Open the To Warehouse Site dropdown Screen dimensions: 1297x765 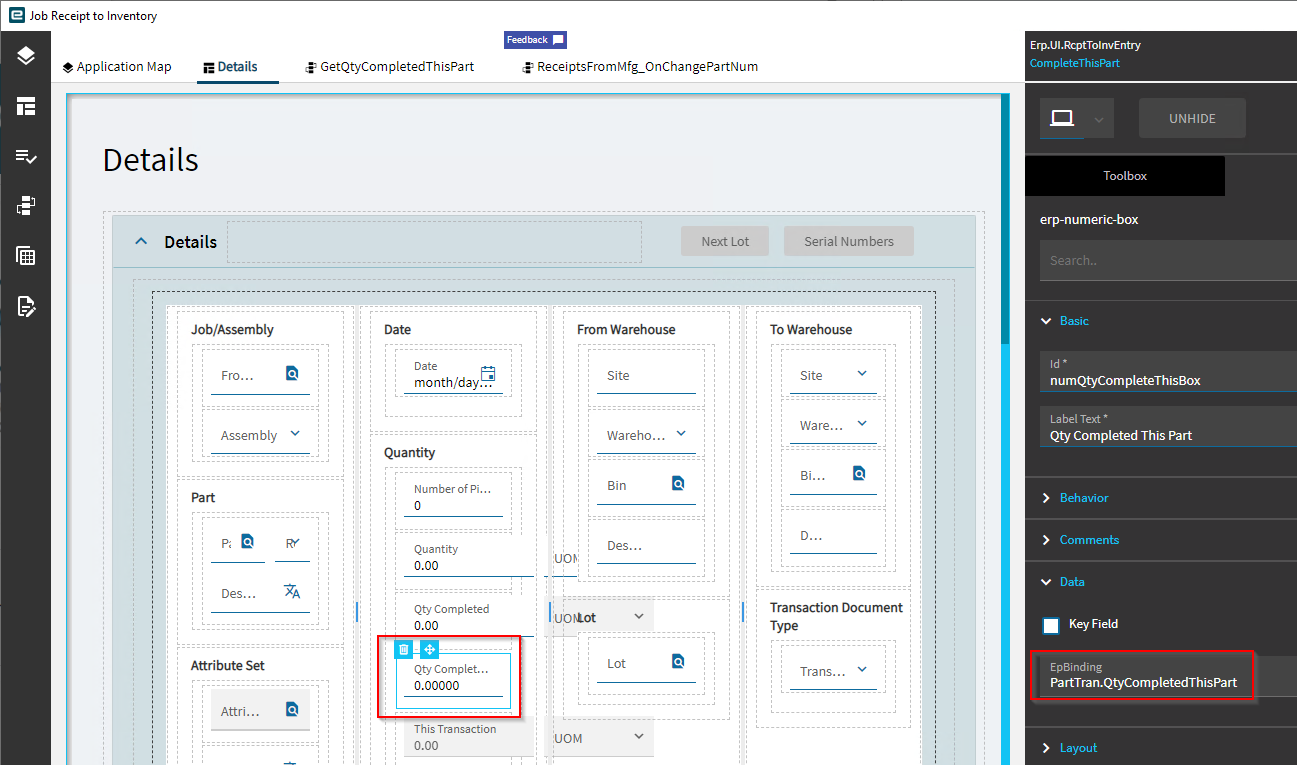(x=862, y=374)
